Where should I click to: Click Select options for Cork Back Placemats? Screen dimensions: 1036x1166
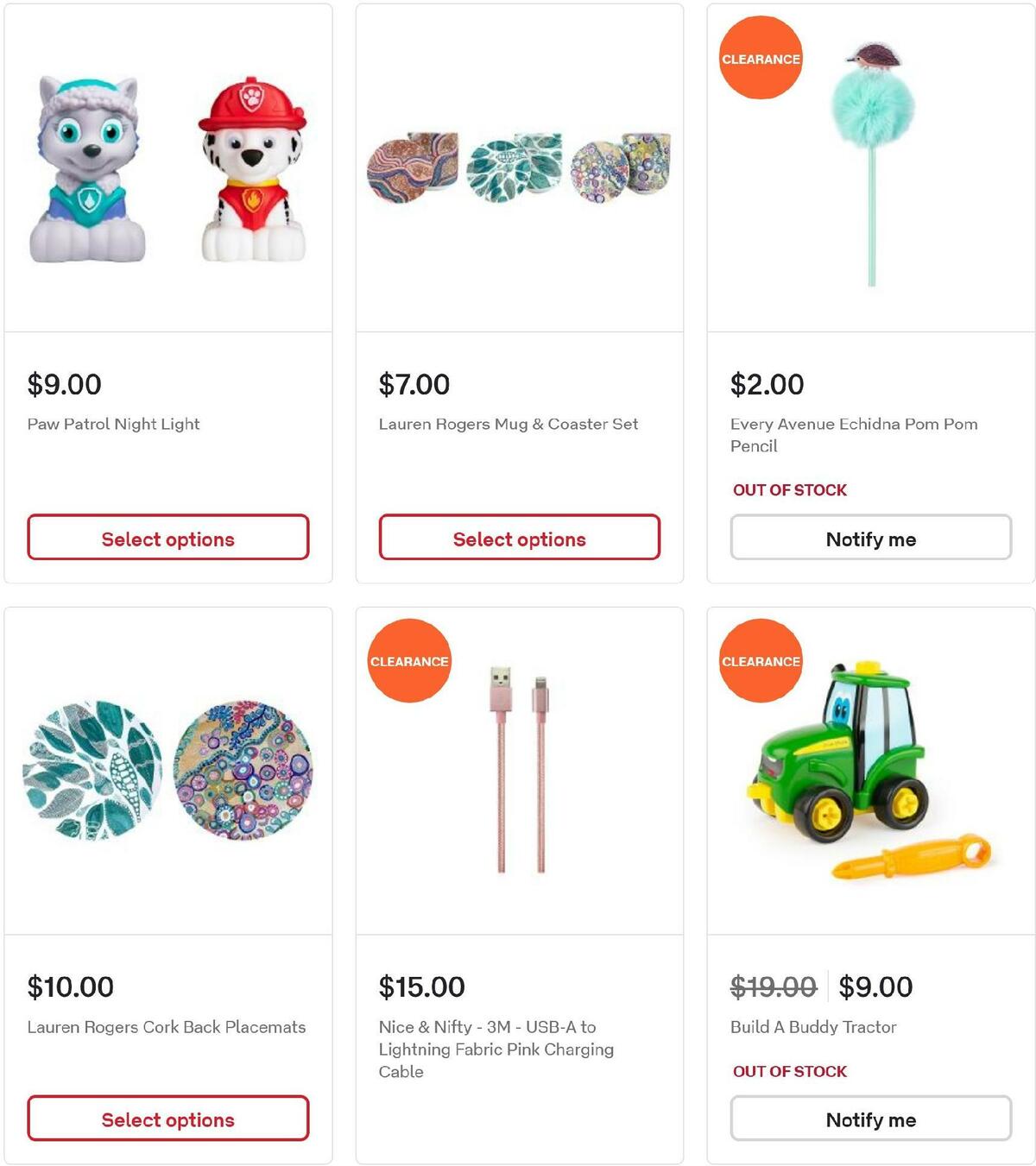pos(168,1119)
